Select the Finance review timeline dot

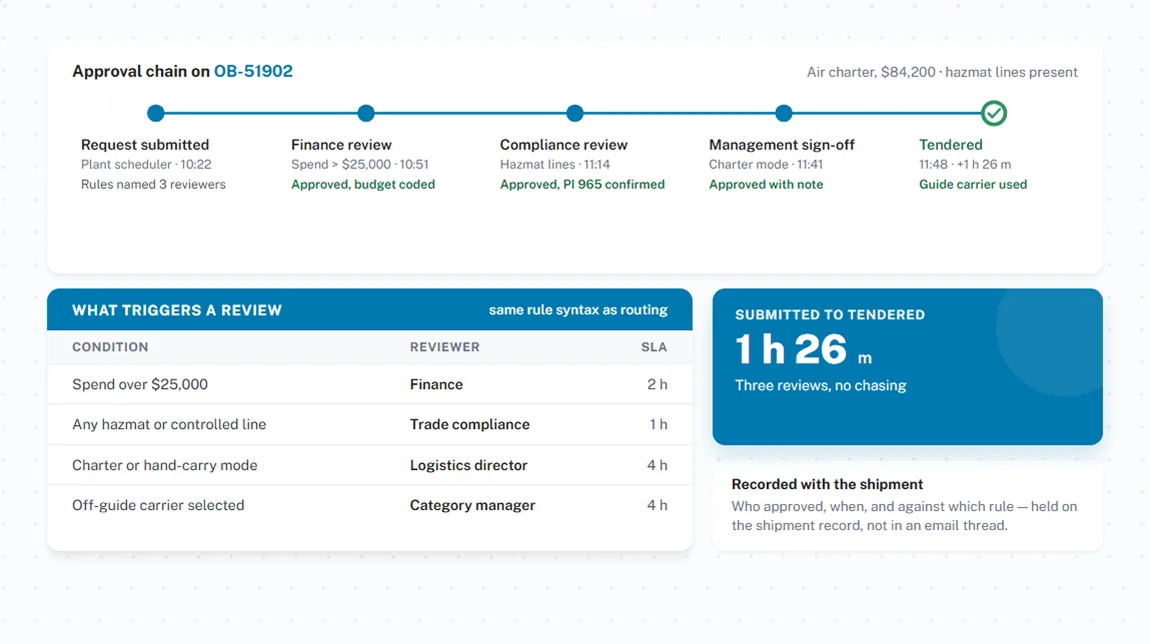366,113
